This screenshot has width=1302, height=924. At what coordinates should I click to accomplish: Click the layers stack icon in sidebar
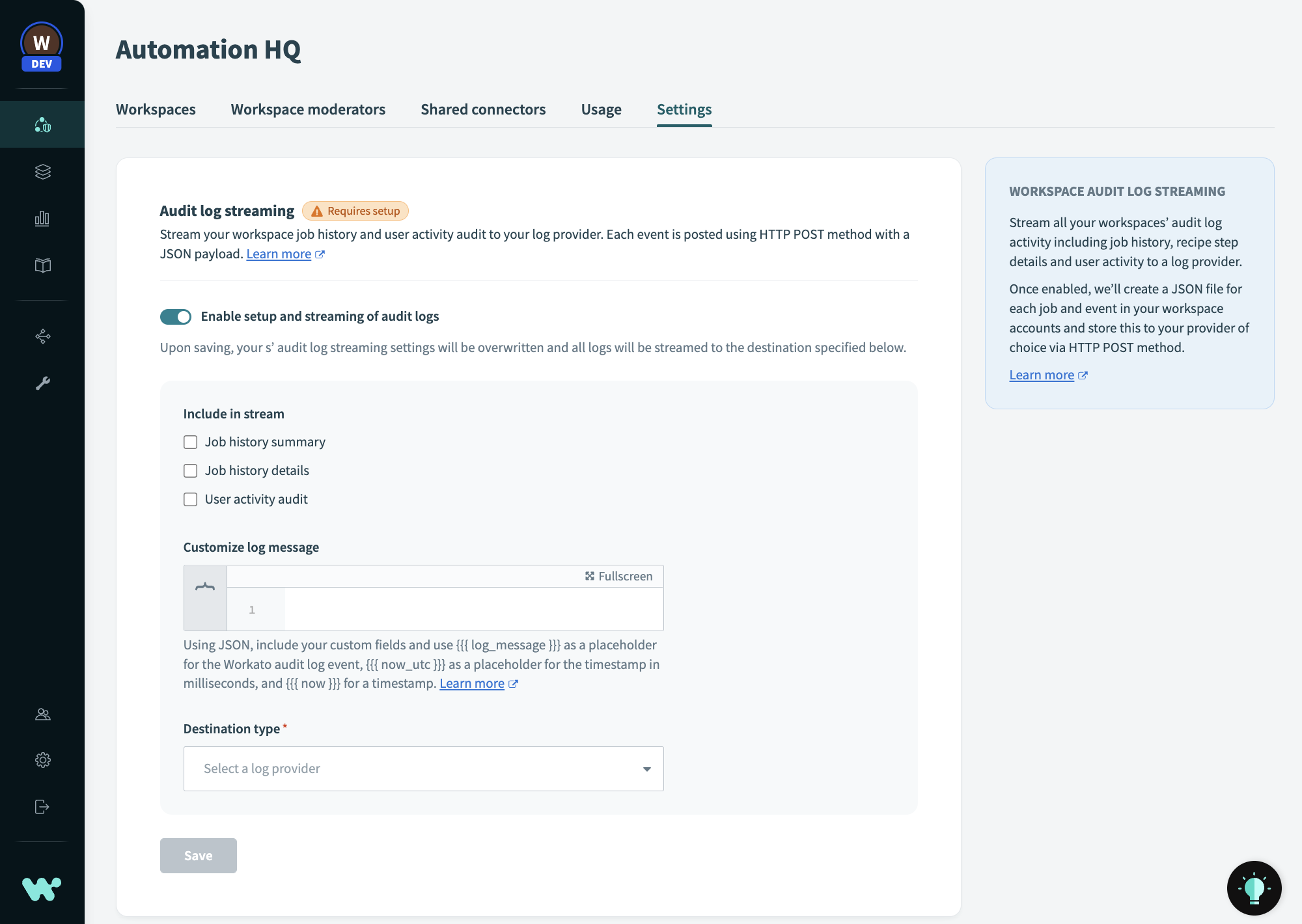click(x=42, y=172)
